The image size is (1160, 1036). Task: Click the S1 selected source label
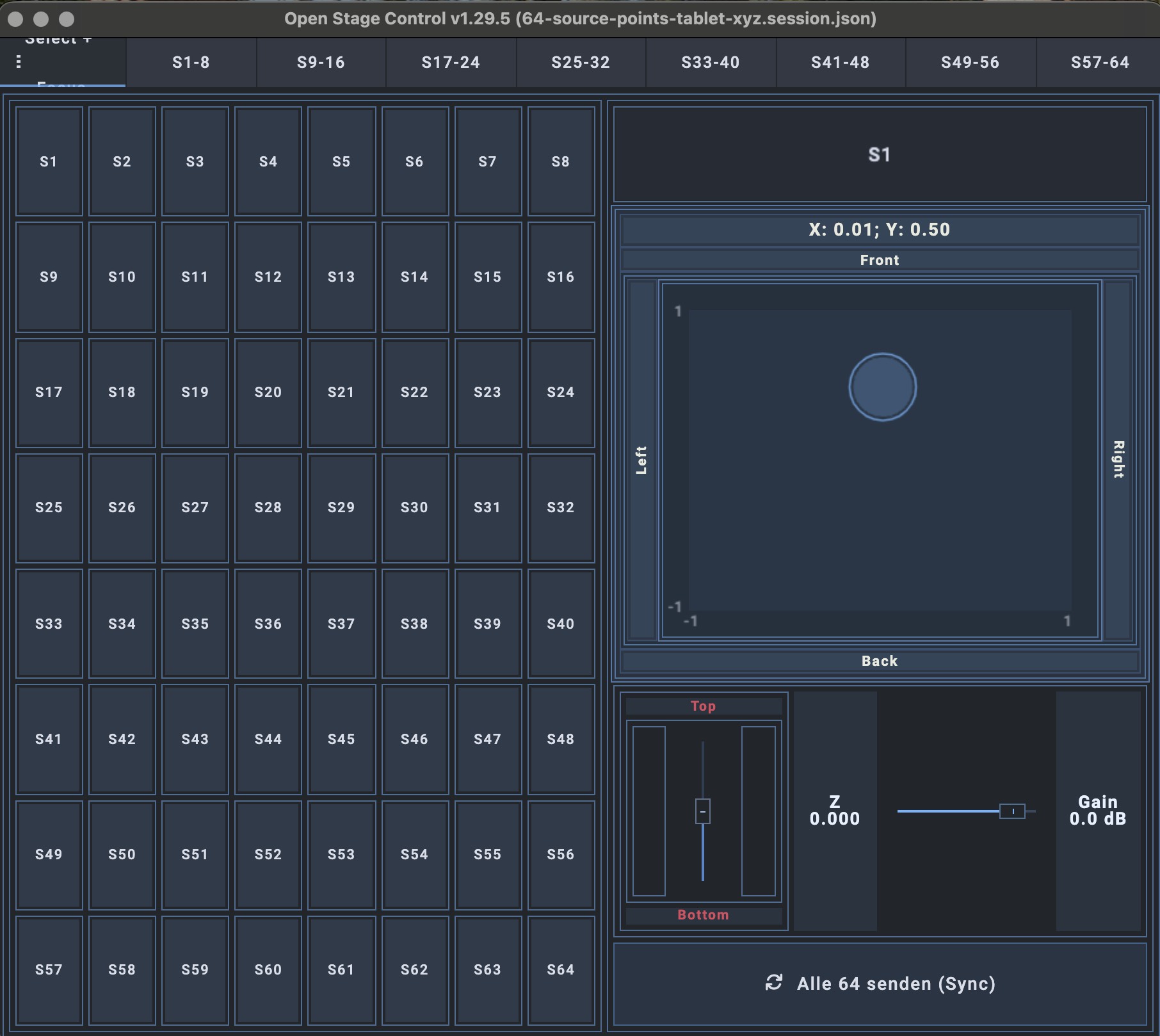[x=880, y=154]
